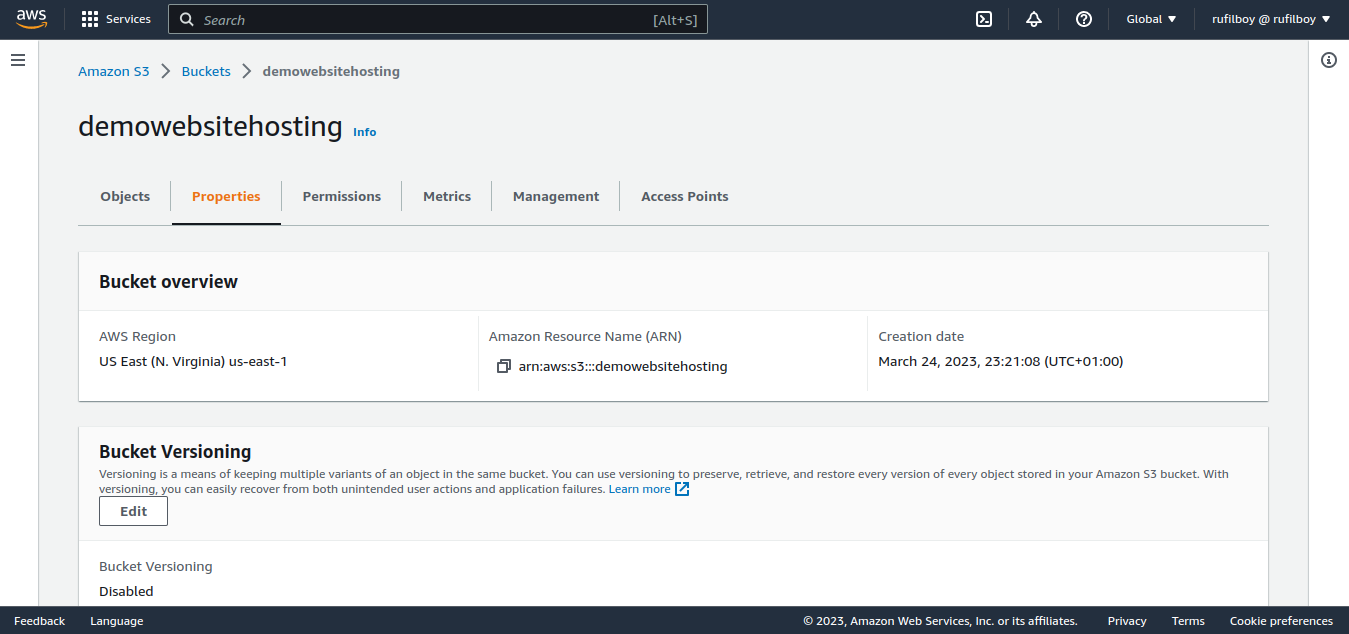
Task: Click the search magnifier icon
Action: [186, 19]
